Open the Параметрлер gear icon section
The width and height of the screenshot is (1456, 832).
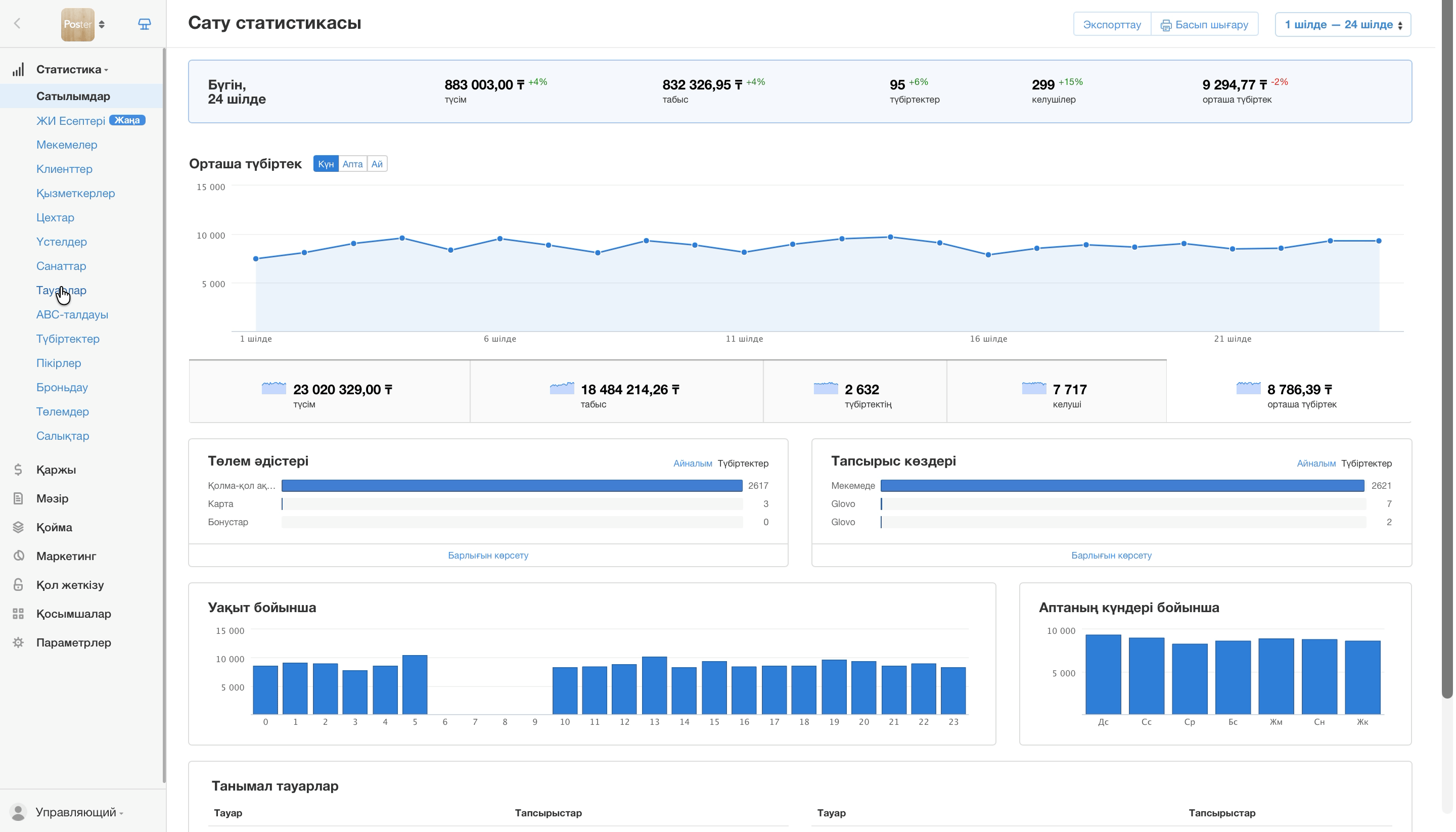pos(18,642)
